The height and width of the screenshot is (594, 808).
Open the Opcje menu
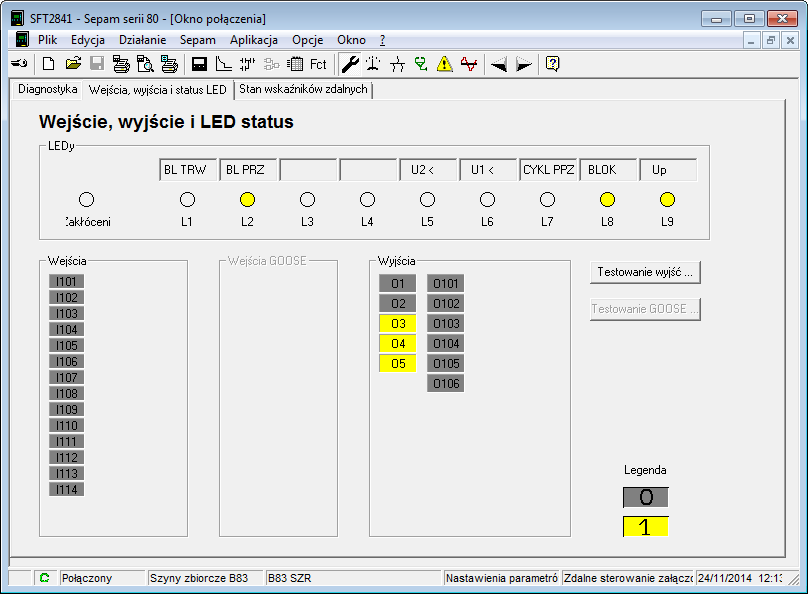[308, 40]
